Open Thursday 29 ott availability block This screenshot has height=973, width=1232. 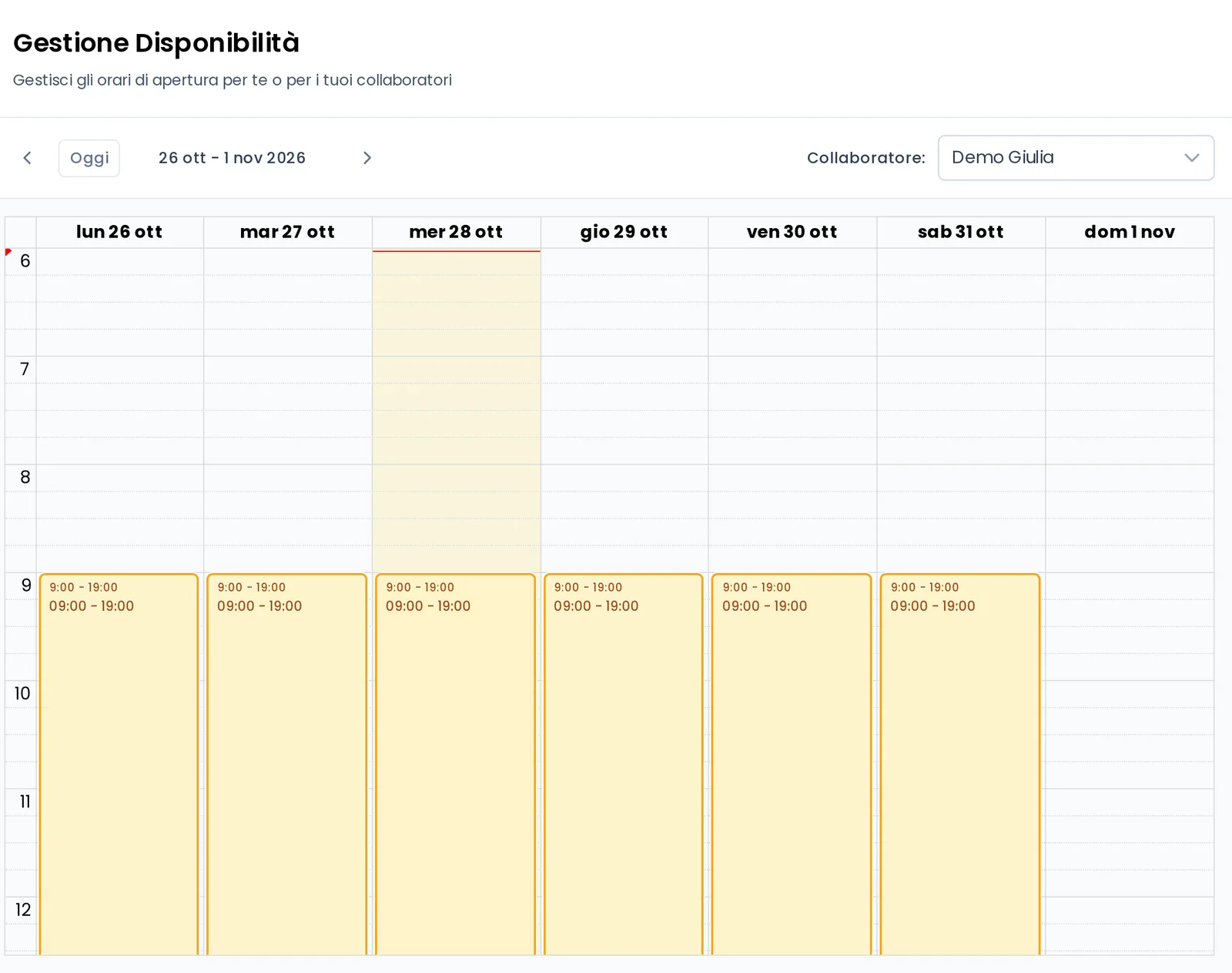[x=623, y=764]
